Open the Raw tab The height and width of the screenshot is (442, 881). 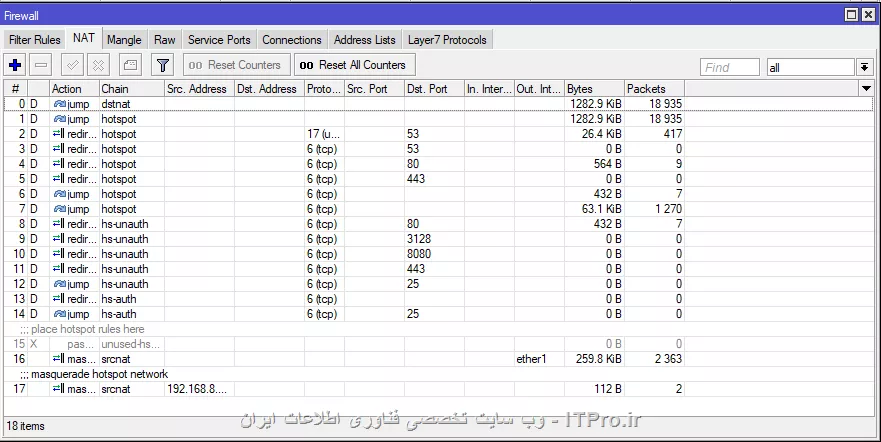[x=165, y=40]
